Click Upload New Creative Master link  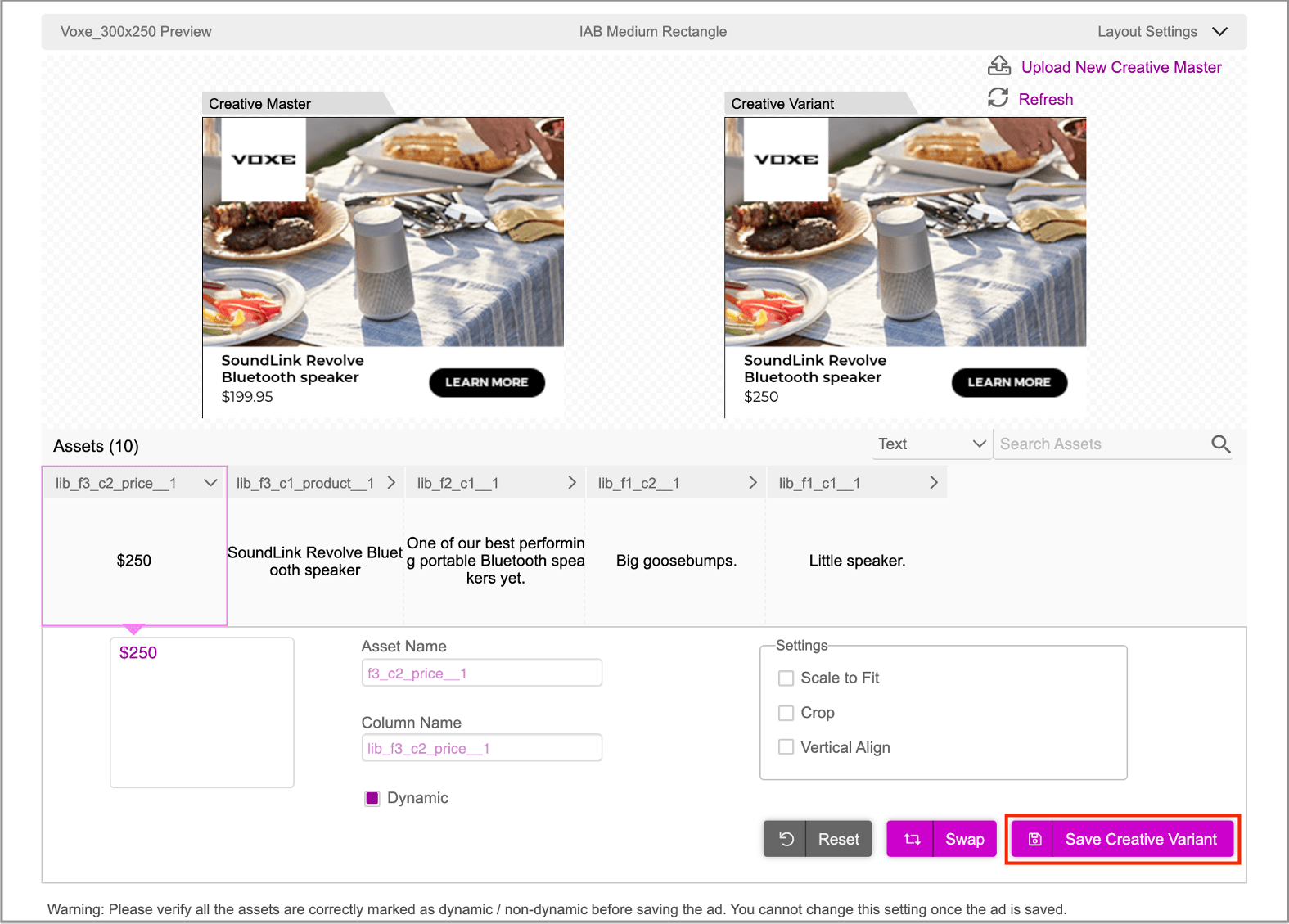(x=1121, y=67)
